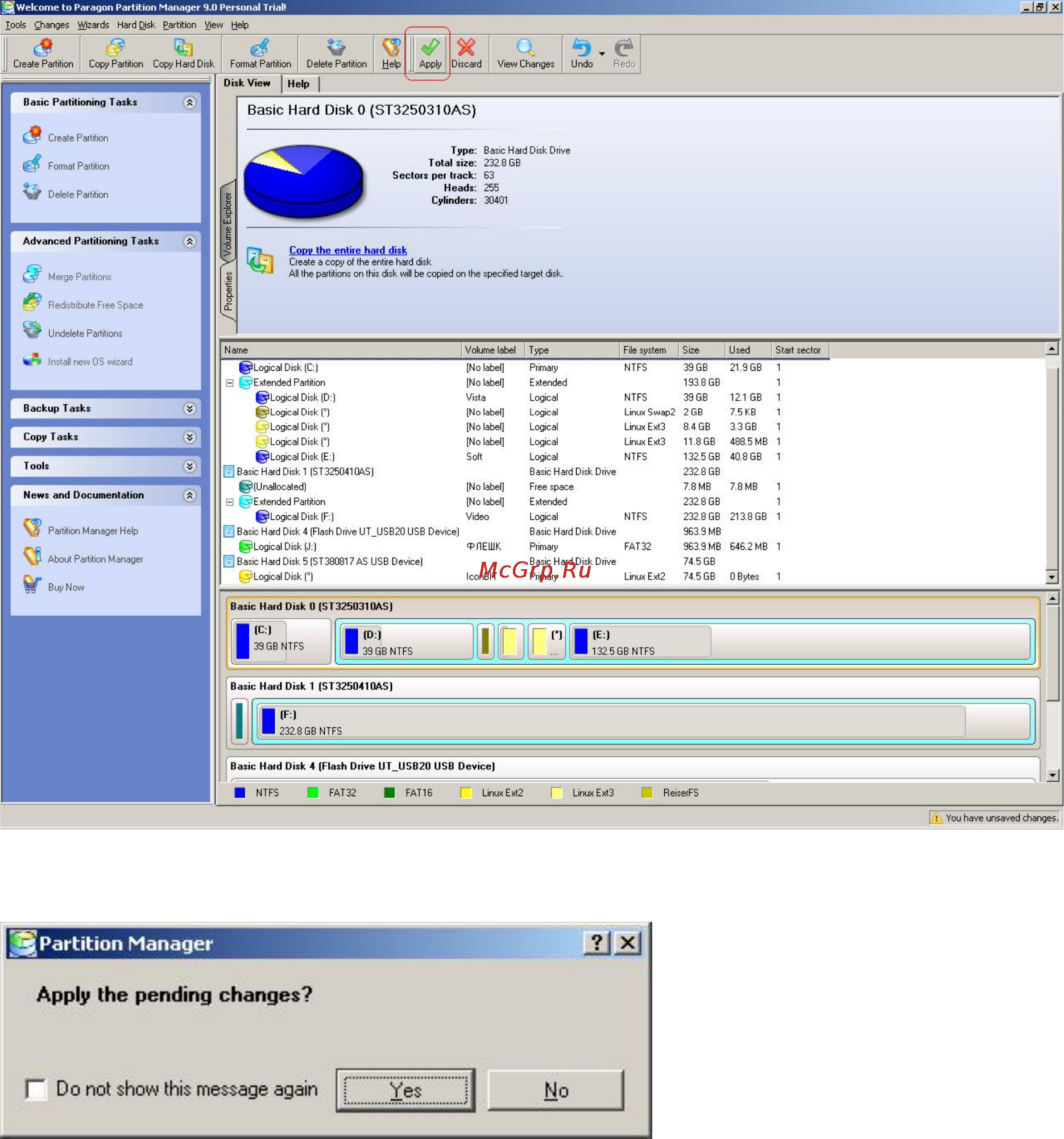Click the Format Partition toolbar icon
1064x1139 pixels.
(260, 54)
